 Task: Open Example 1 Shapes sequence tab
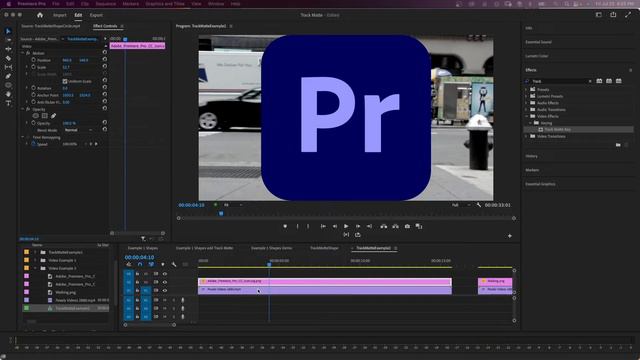[x=142, y=248]
